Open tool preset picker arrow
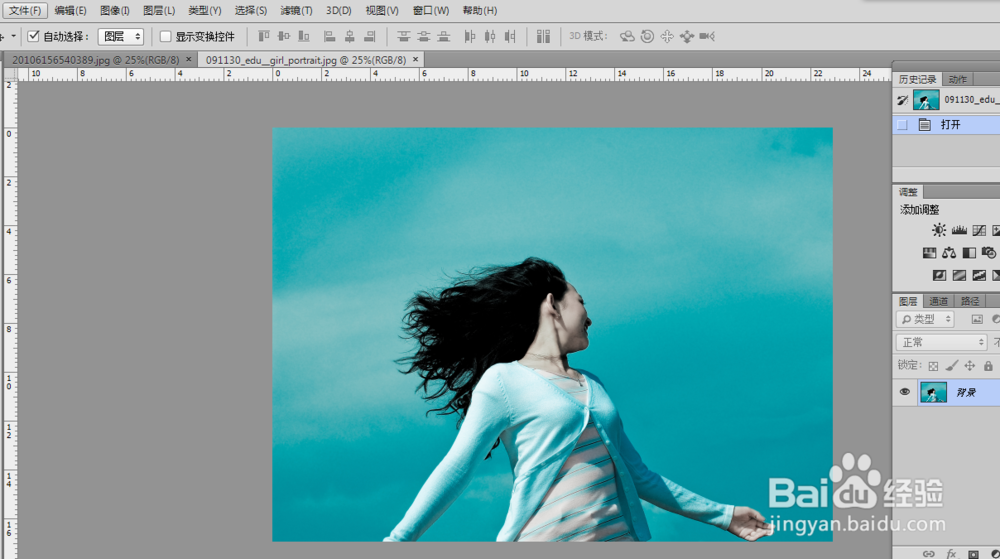The width and height of the screenshot is (1000, 559). [13, 36]
